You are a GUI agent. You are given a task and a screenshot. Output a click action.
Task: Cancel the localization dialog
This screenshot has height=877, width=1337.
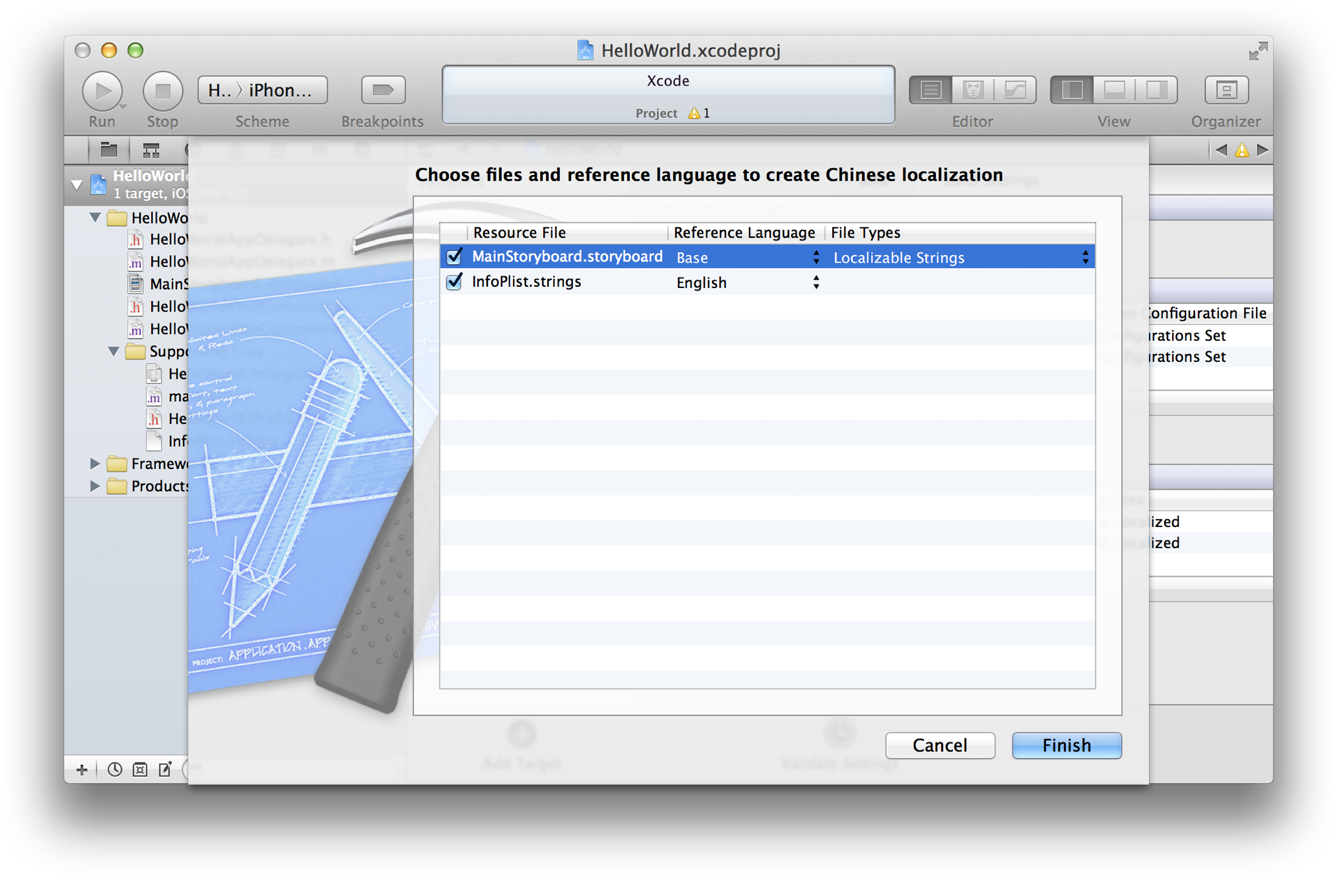(939, 745)
